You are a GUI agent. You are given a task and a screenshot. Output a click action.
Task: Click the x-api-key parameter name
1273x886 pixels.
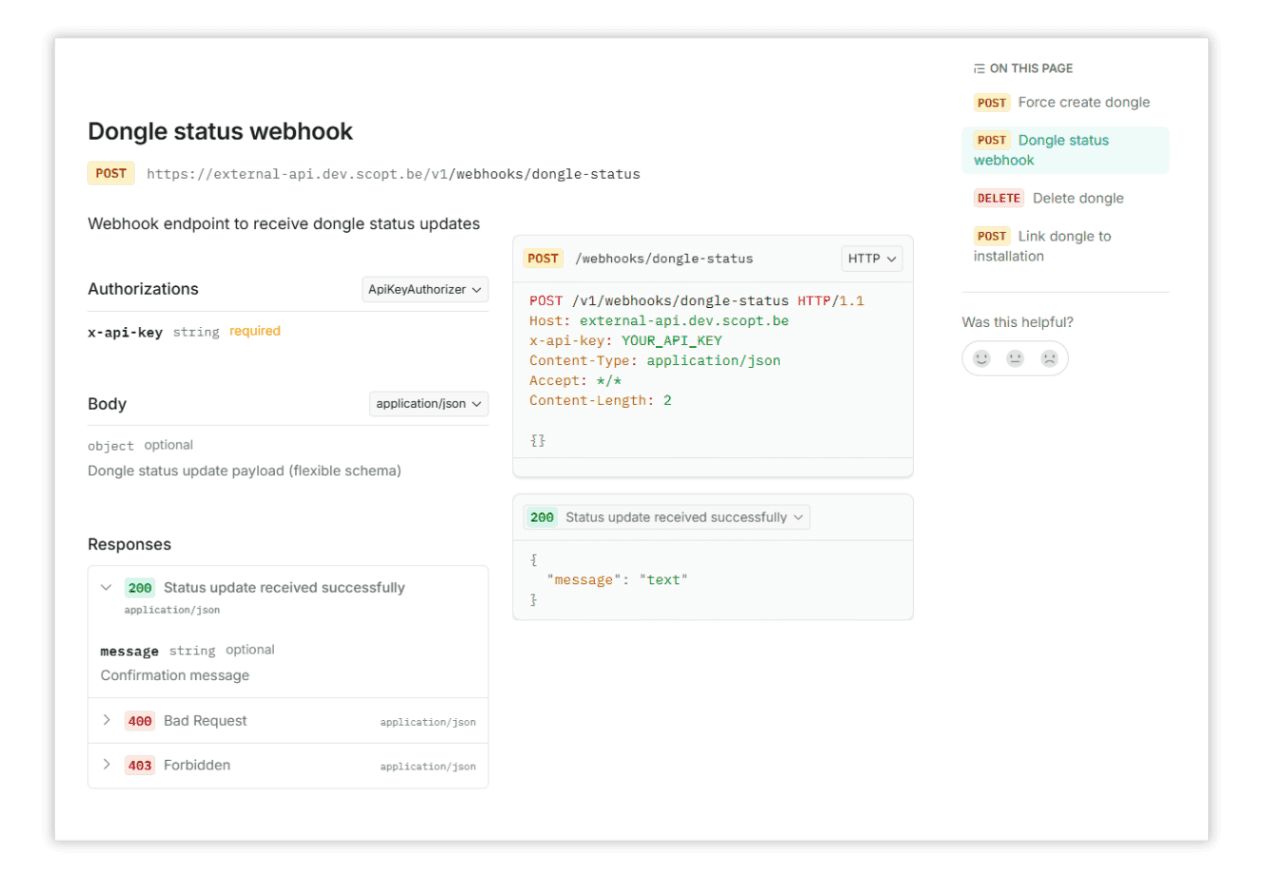point(125,332)
